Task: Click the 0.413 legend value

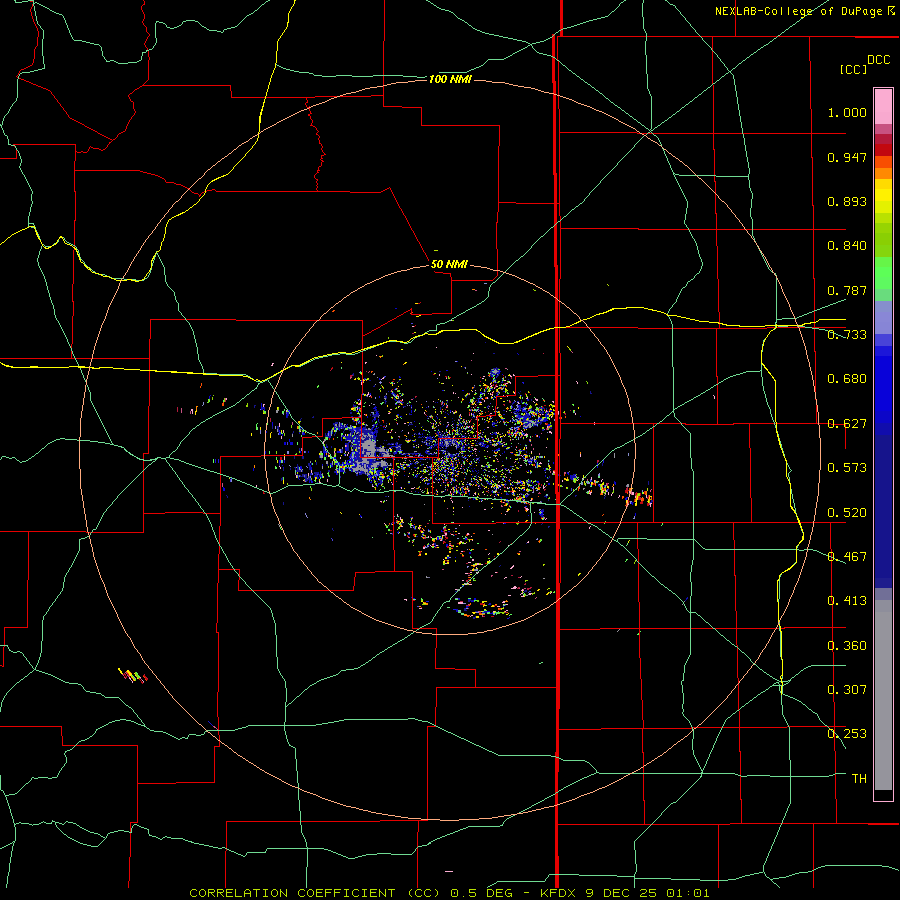Action: 847,601
